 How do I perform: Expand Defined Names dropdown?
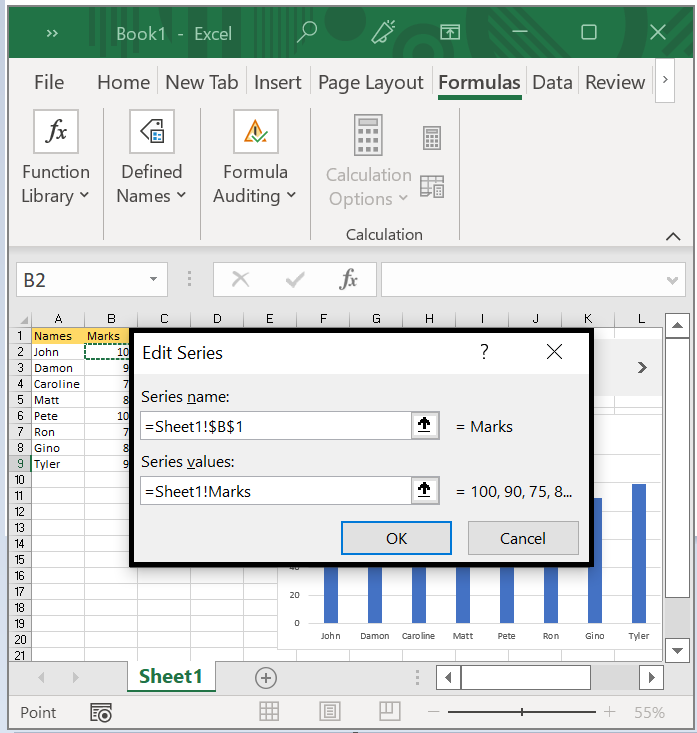coord(181,195)
